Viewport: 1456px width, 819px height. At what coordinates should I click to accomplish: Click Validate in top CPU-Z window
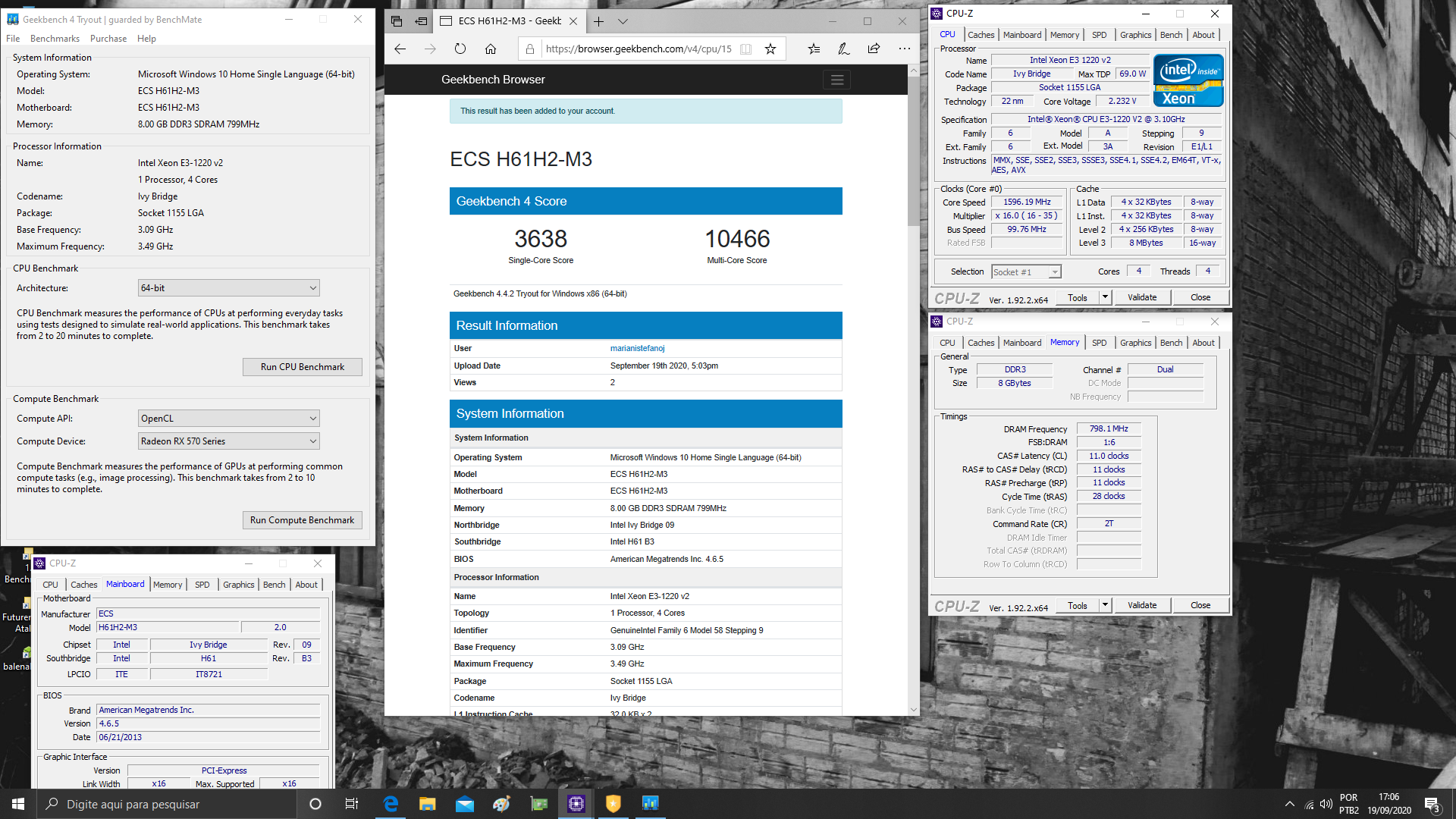tap(1142, 297)
